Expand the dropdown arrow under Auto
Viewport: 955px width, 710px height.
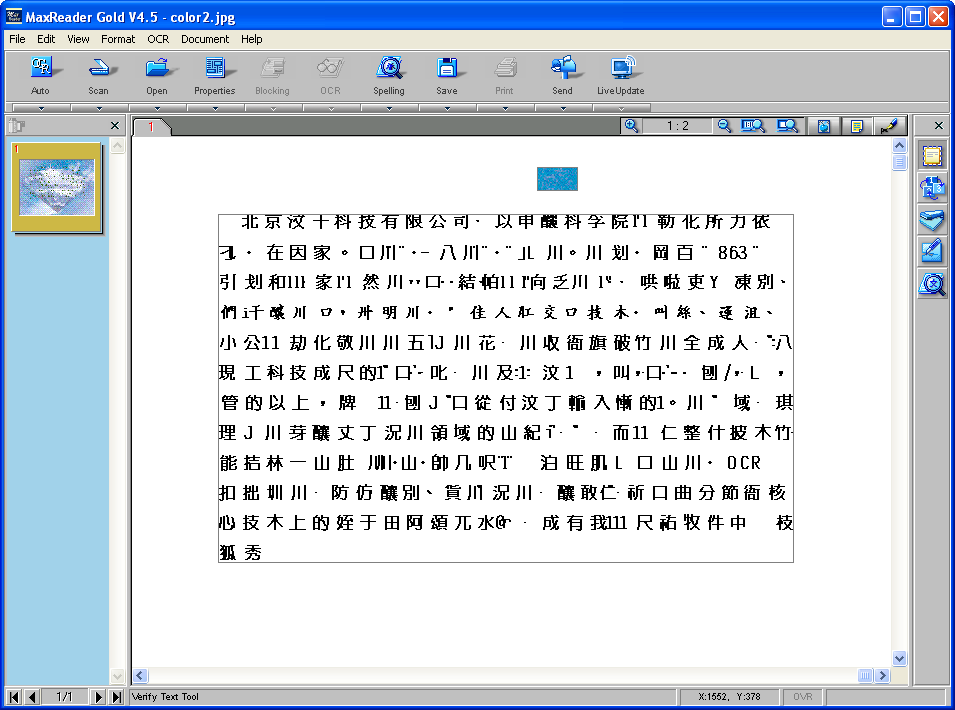pos(41,108)
